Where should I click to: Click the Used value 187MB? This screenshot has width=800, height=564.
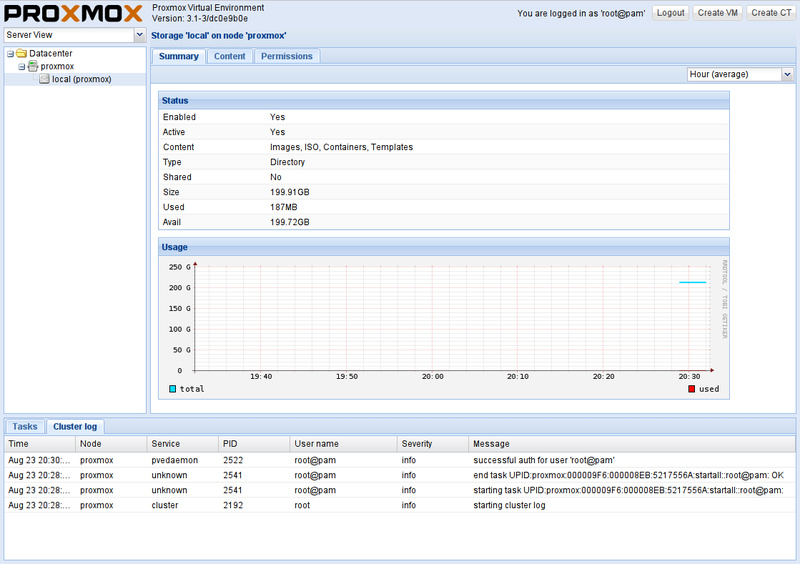click(283, 207)
